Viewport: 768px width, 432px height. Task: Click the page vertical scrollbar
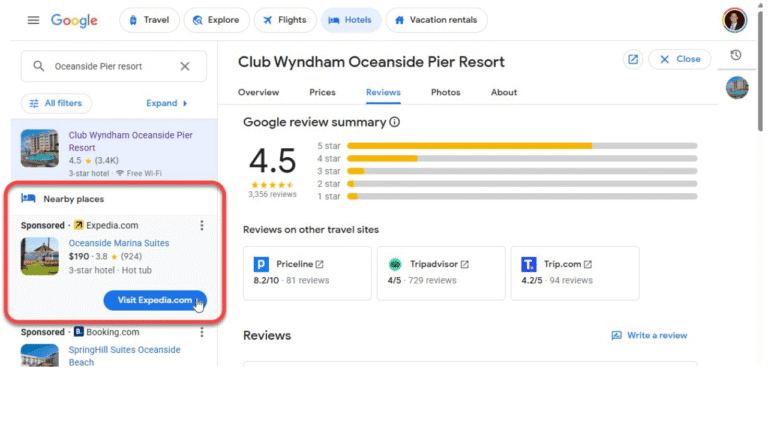(x=760, y=69)
